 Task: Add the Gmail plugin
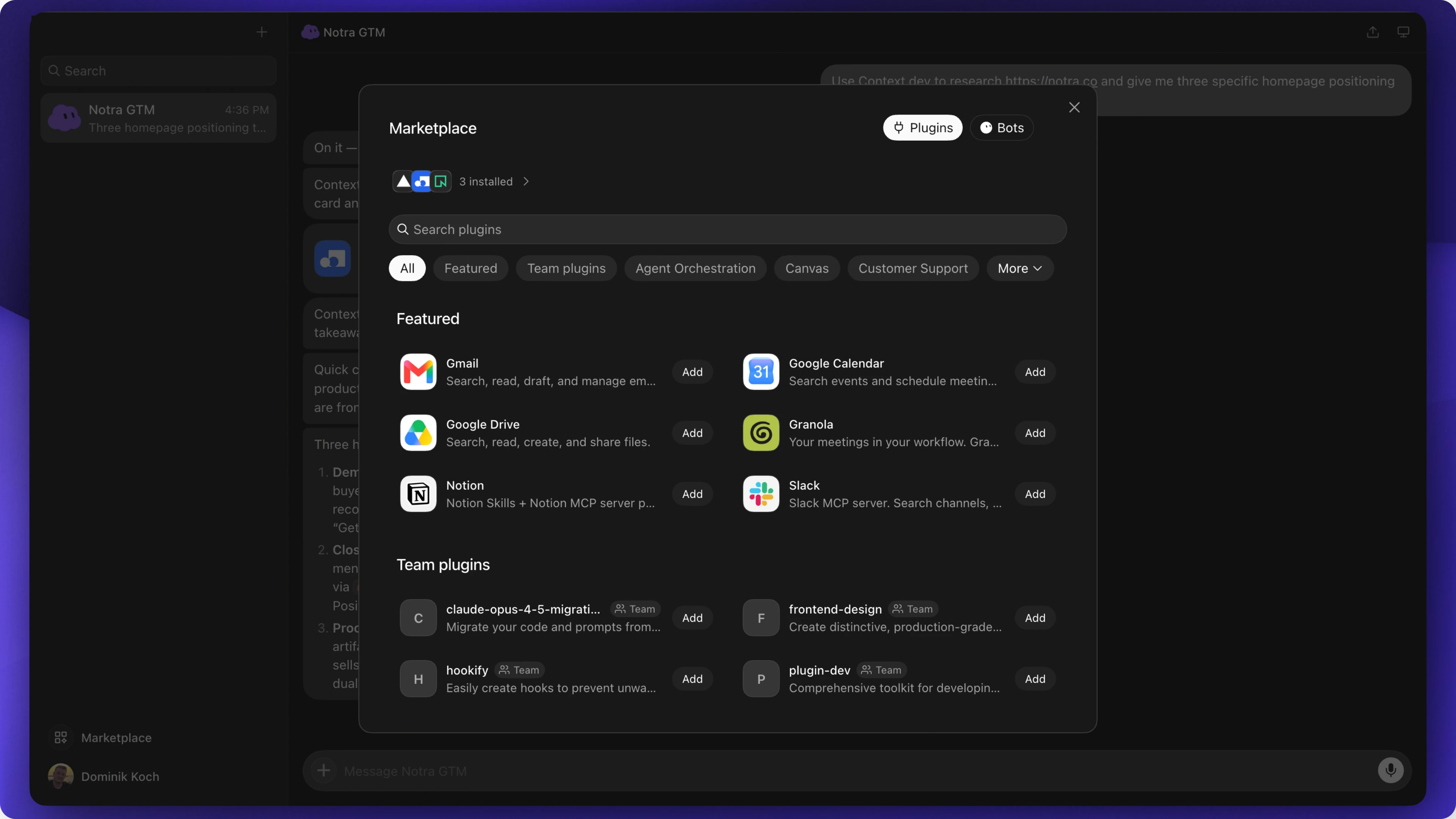point(692,372)
